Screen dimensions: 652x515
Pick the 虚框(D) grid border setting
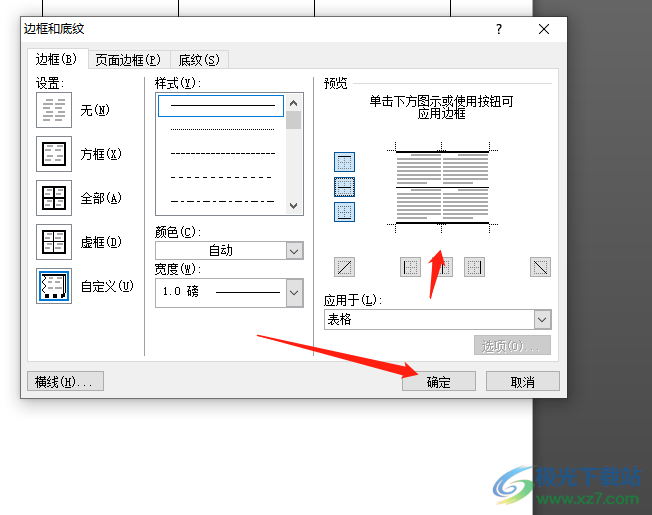pyautogui.click(x=54, y=242)
